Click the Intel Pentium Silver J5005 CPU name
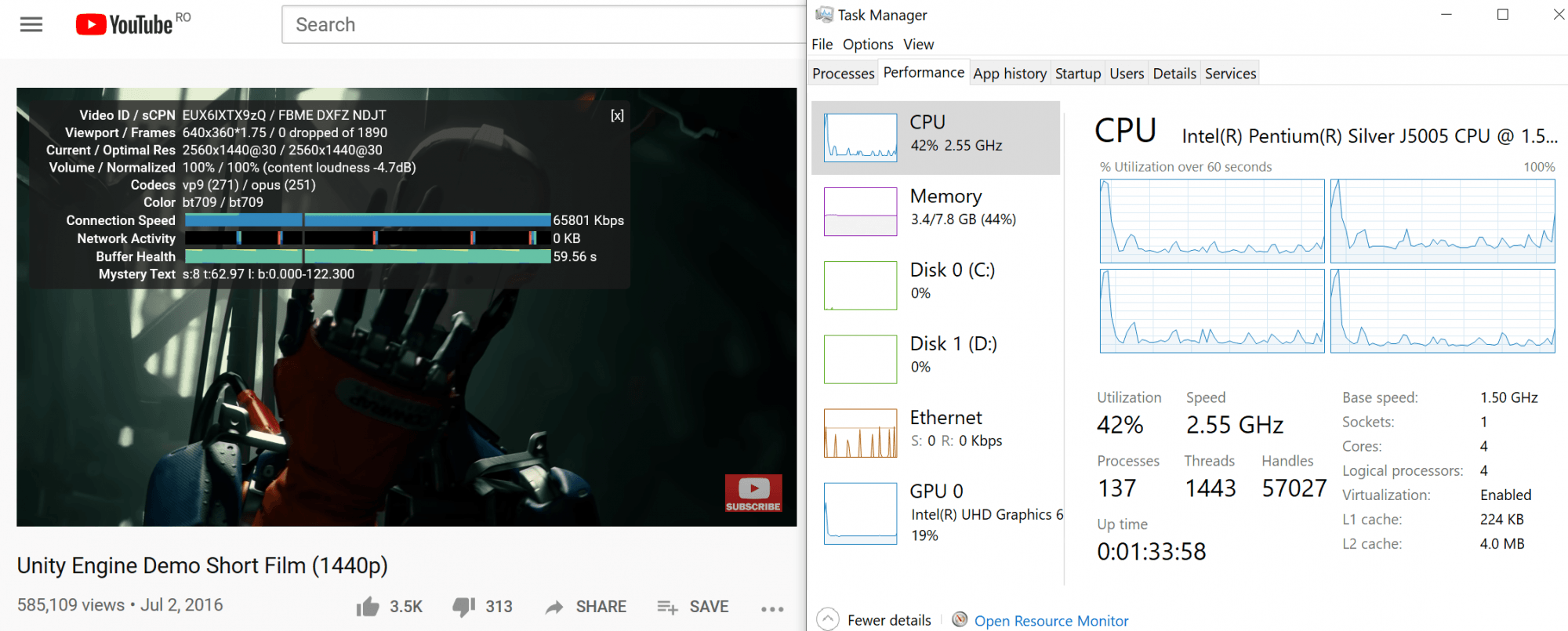 tap(1370, 136)
